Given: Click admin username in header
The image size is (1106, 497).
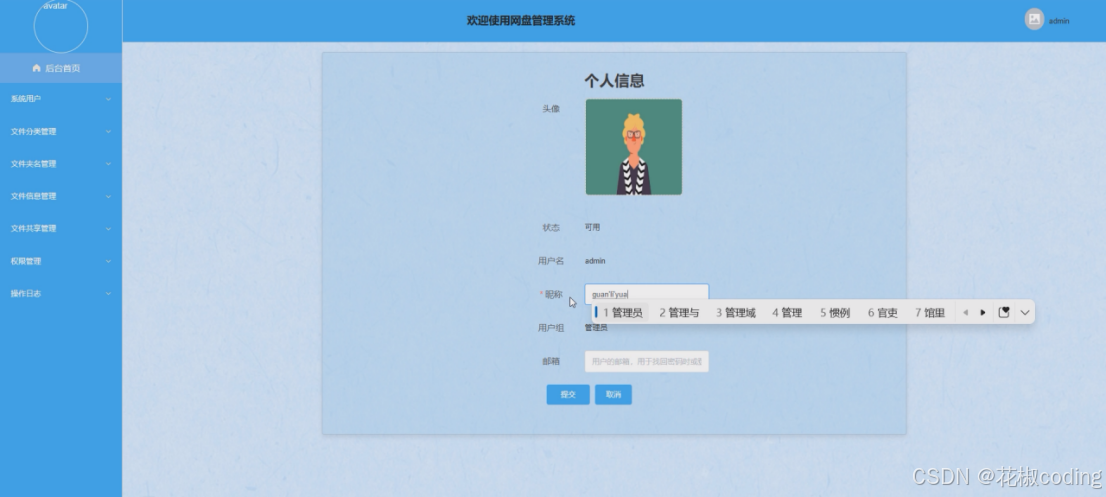Looking at the screenshot, I should point(1059,21).
